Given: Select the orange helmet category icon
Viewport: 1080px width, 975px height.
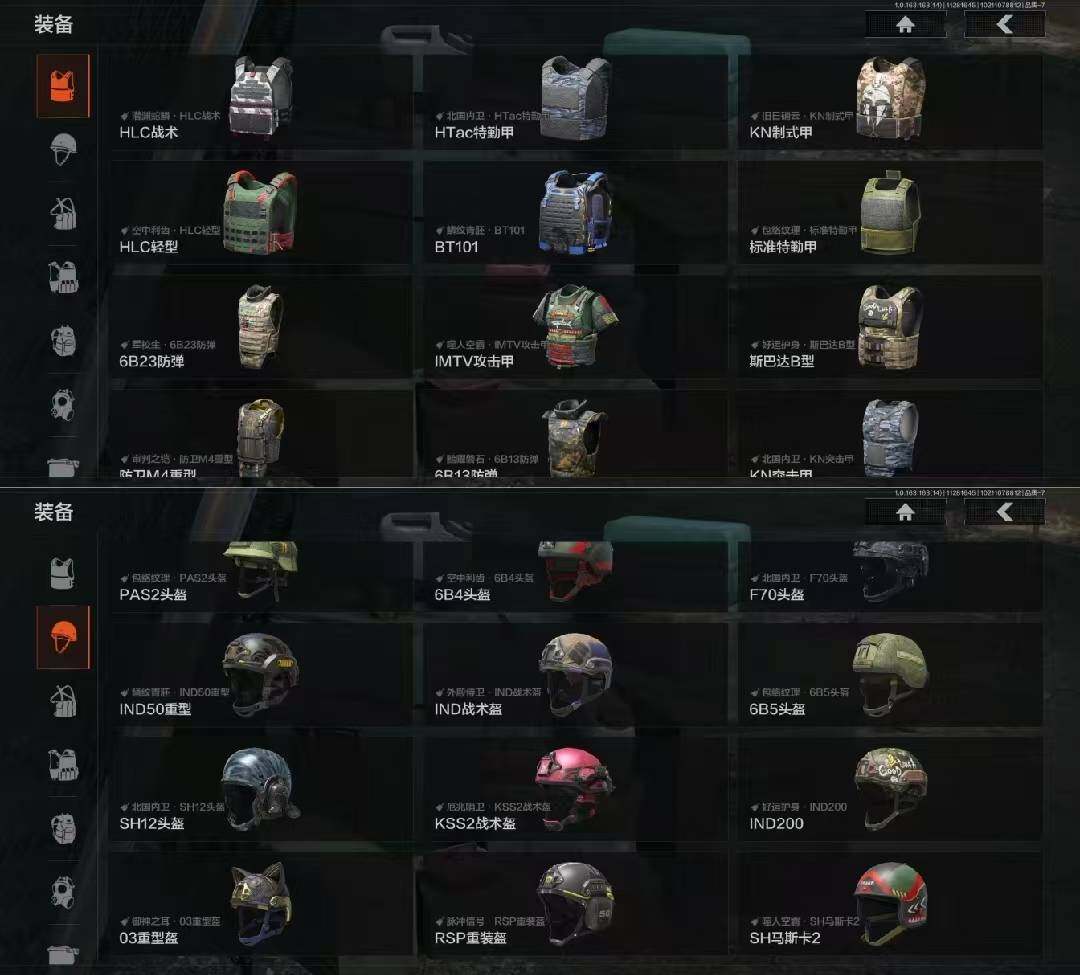Looking at the screenshot, I should (63, 637).
